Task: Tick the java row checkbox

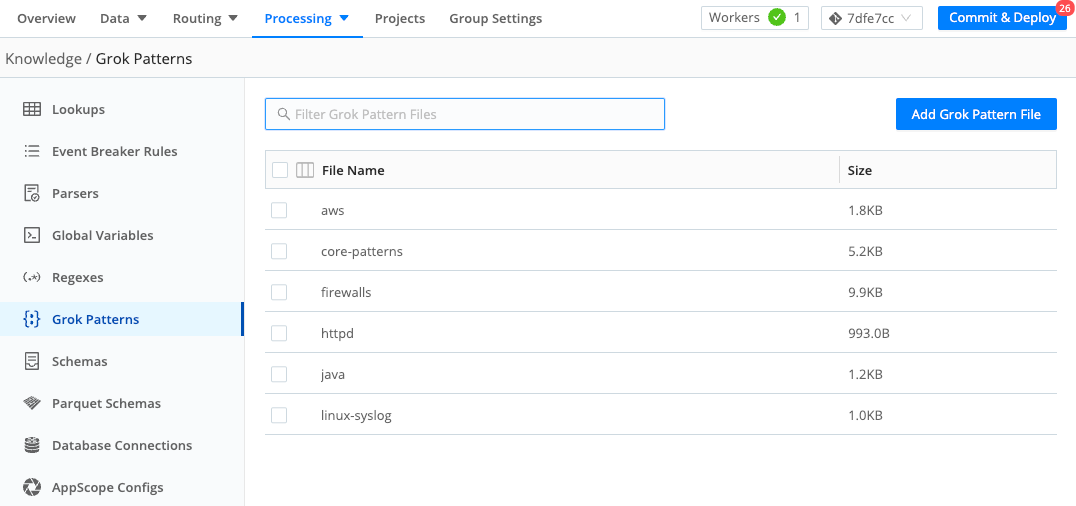Action: point(279,375)
